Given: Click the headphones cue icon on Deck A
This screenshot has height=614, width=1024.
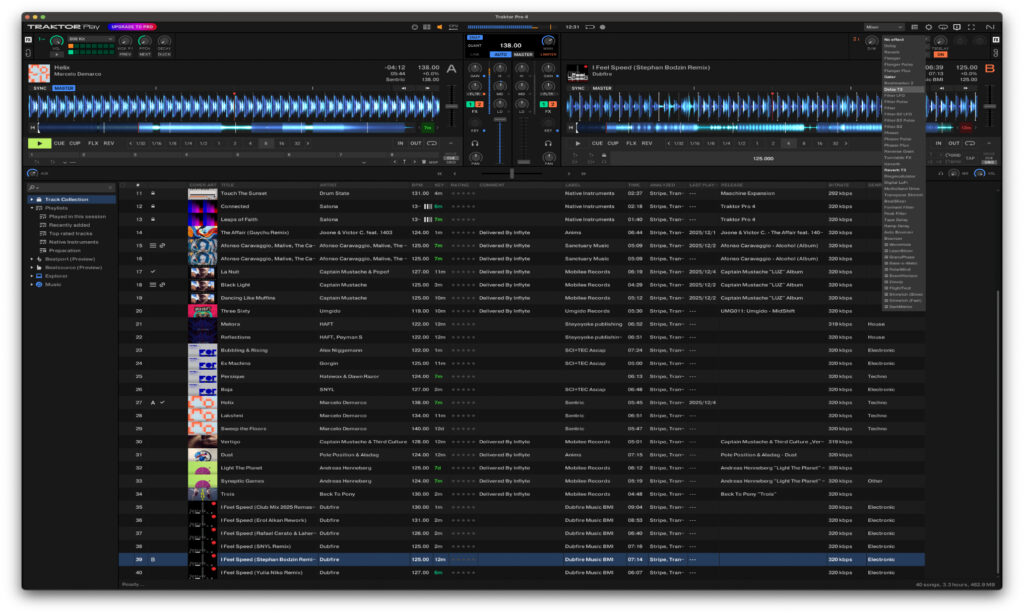Looking at the screenshot, I should coord(474,143).
